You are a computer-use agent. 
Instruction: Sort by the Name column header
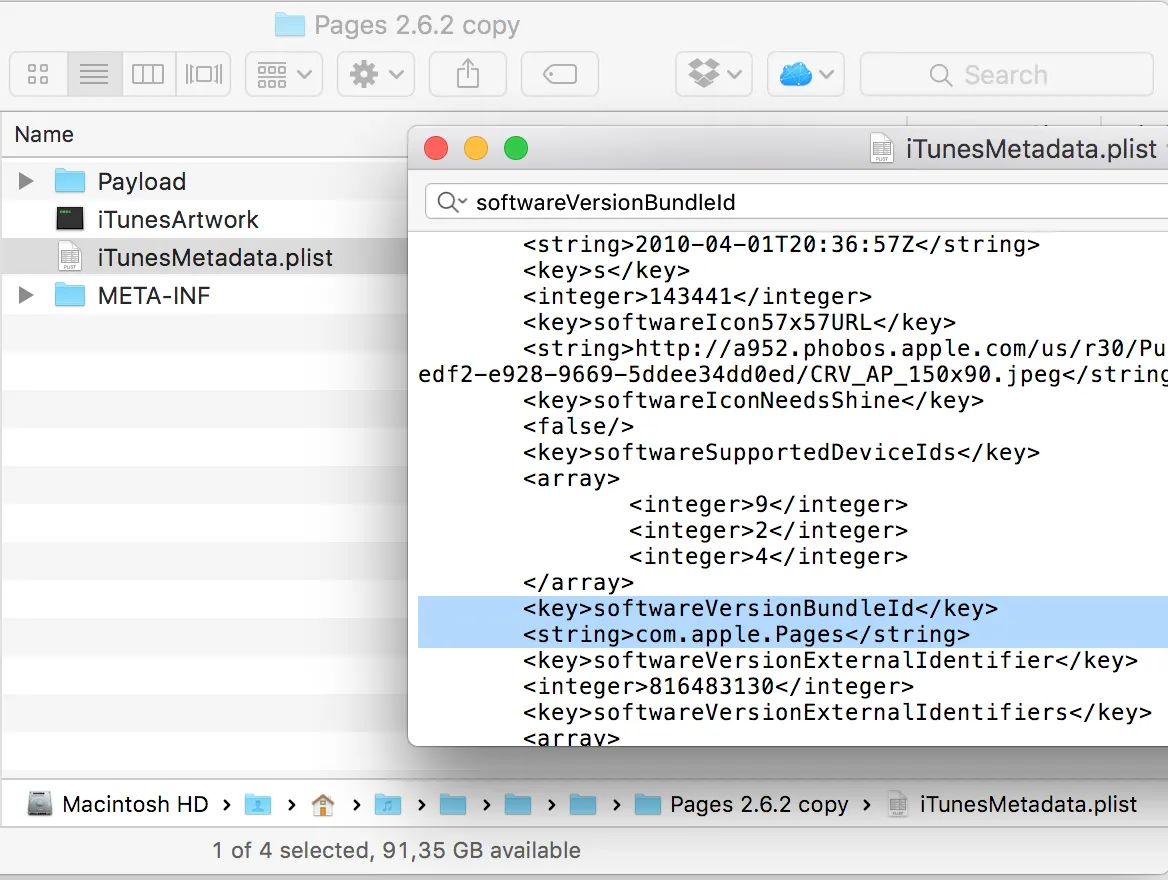coord(44,135)
